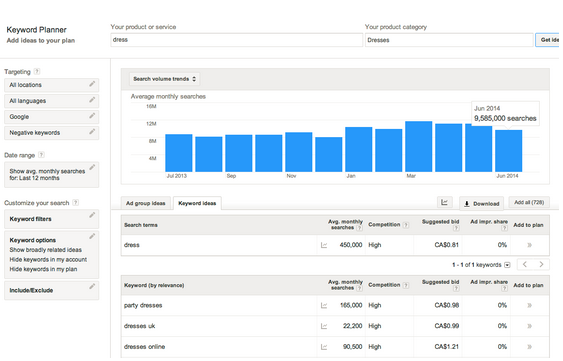
Task: Edit Keyword options pencil icon
Action: [92, 236]
